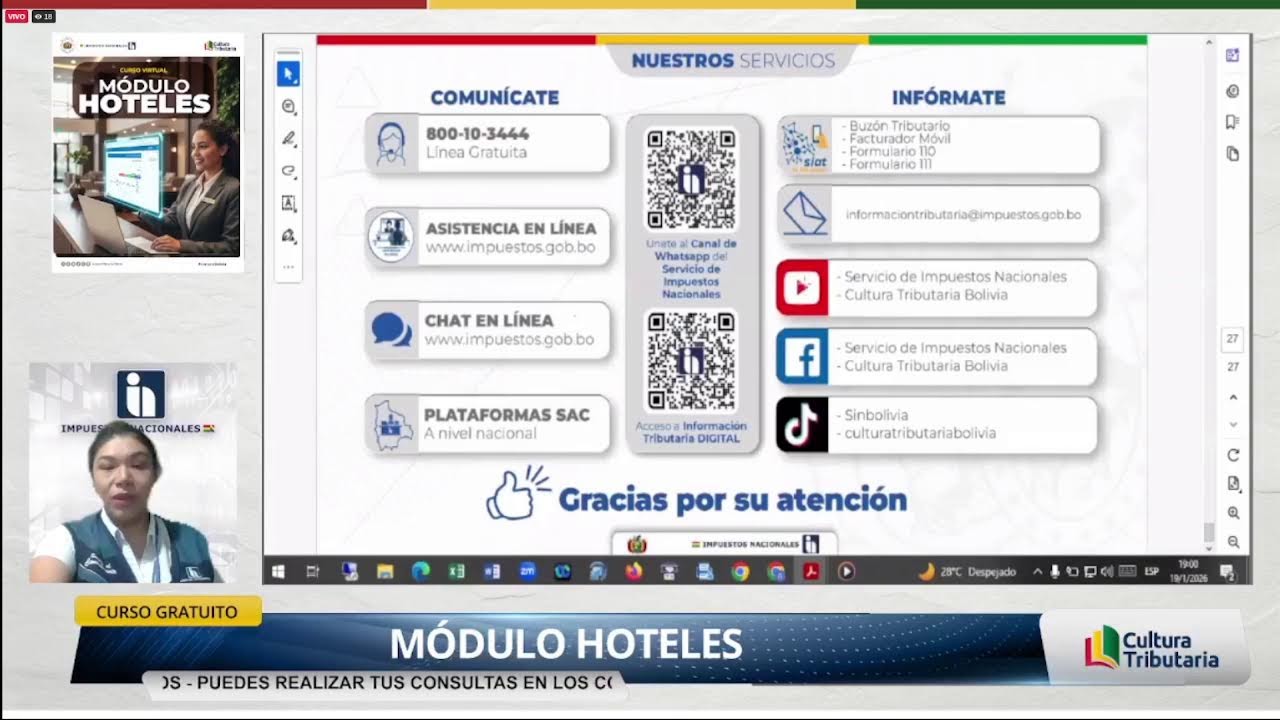Switch to Adobe Acrobat in the taskbar

tap(811, 572)
